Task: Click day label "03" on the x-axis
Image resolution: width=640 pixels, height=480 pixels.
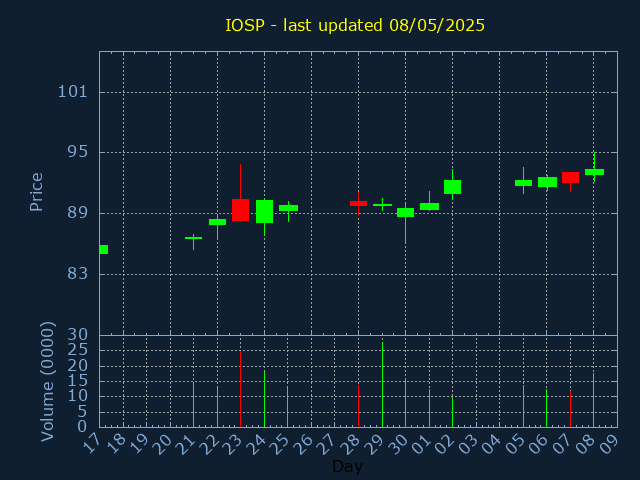Action: [469, 443]
